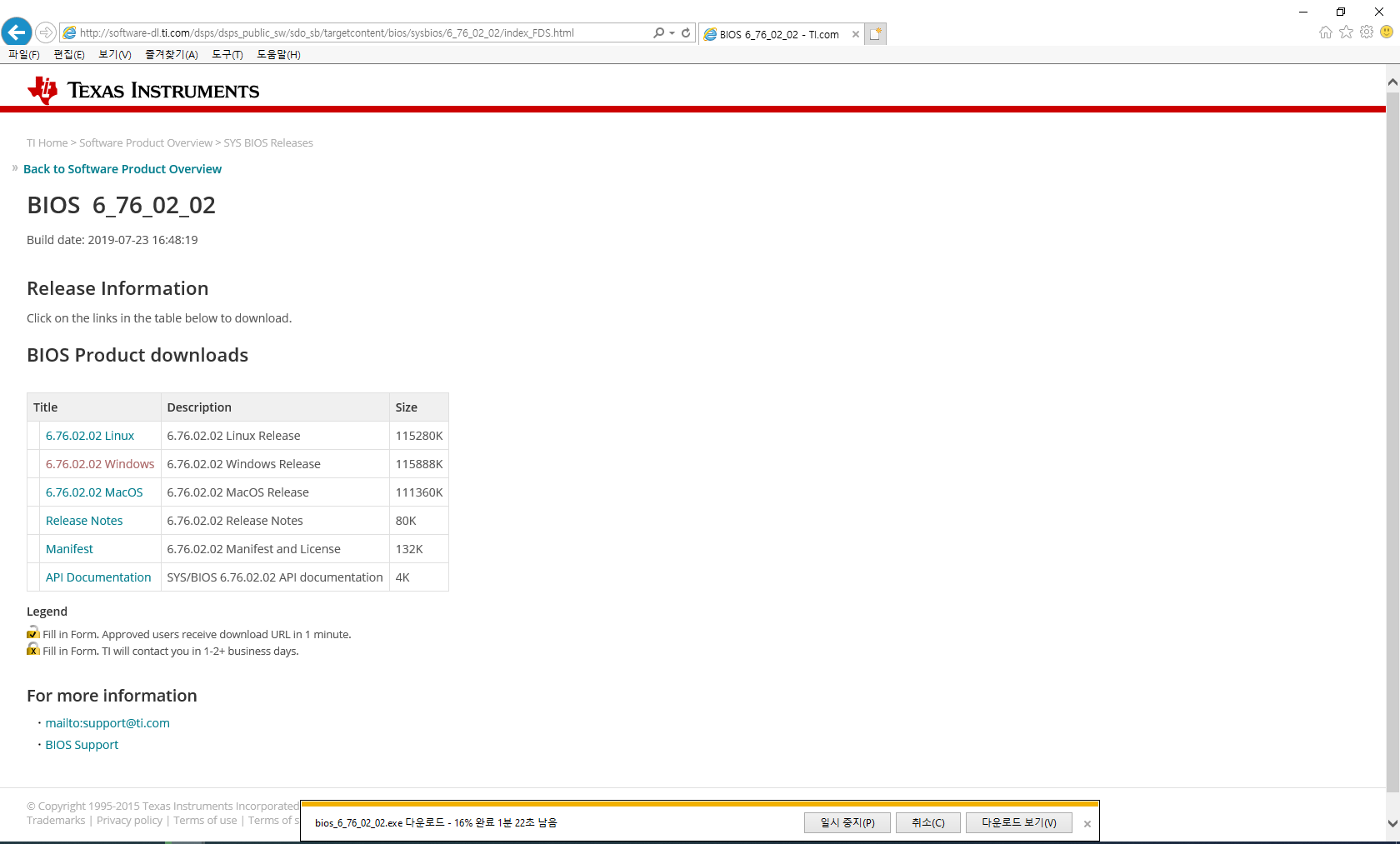Click mailto:support@ti.com link
This screenshot has width=1400, height=844.
pyautogui.click(x=107, y=723)
